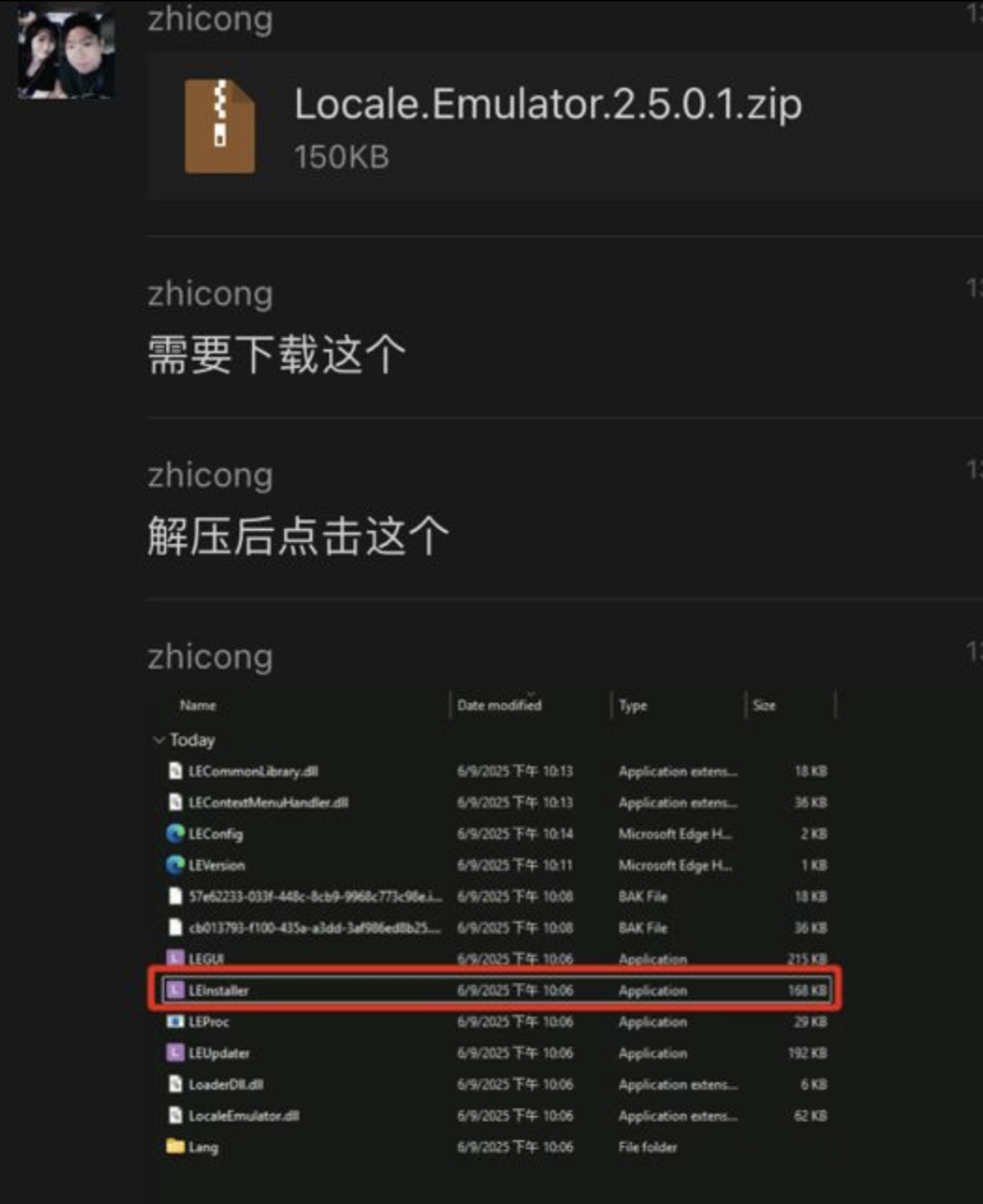Click sender name zhicong above 解压后点击这个
983x1204 pixels.
click(x=210, y=475)
